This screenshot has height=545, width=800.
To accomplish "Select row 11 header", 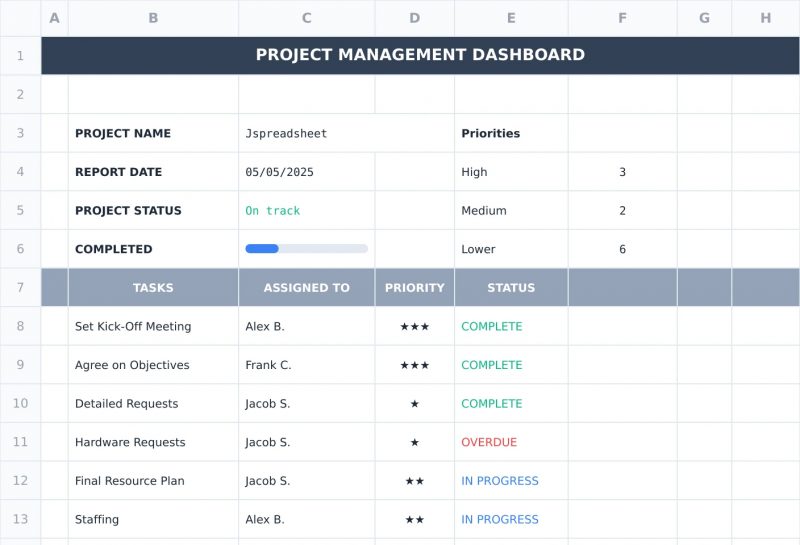I will point(20,442).
